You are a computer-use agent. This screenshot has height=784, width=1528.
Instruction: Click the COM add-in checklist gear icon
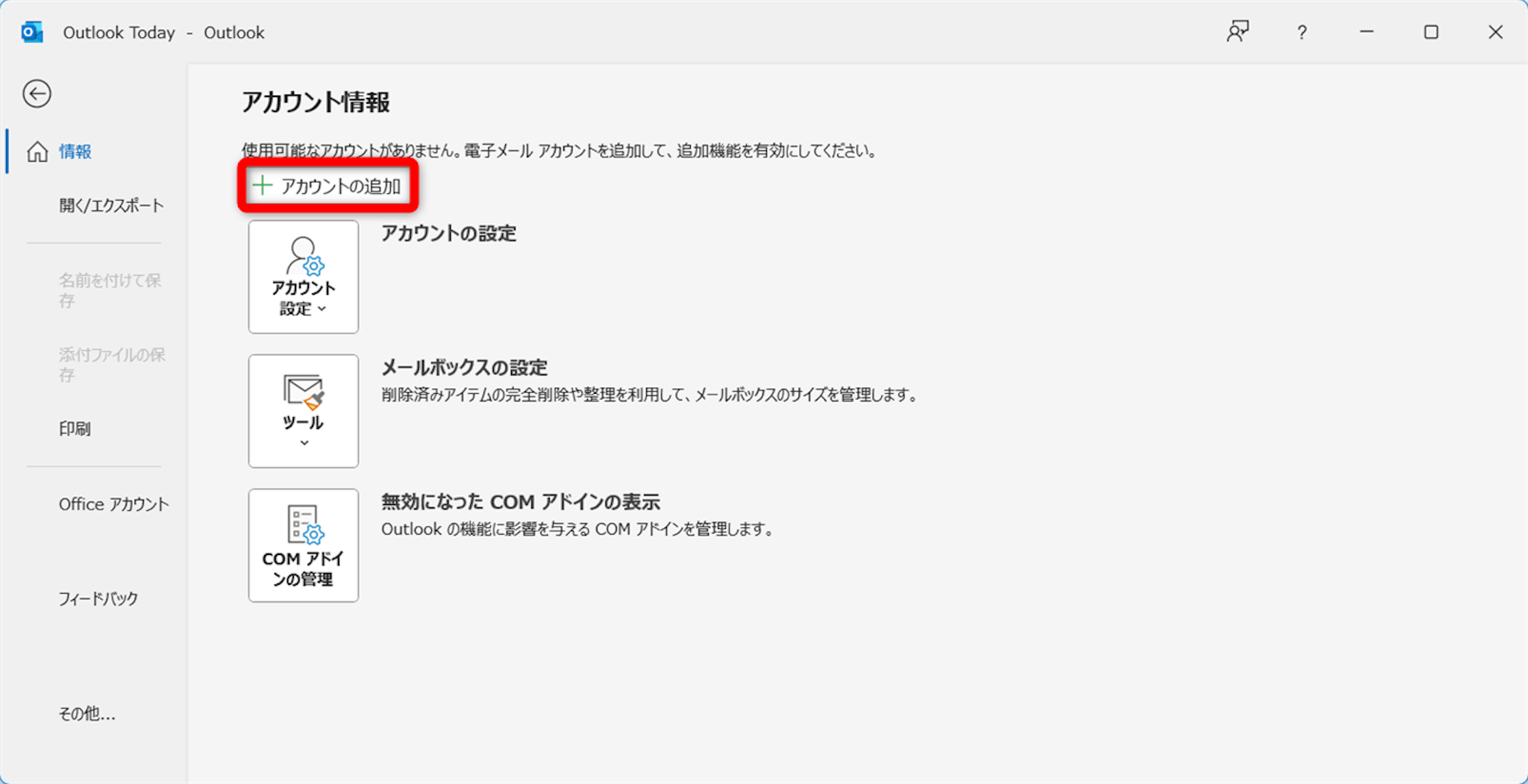tap(304, 524)
